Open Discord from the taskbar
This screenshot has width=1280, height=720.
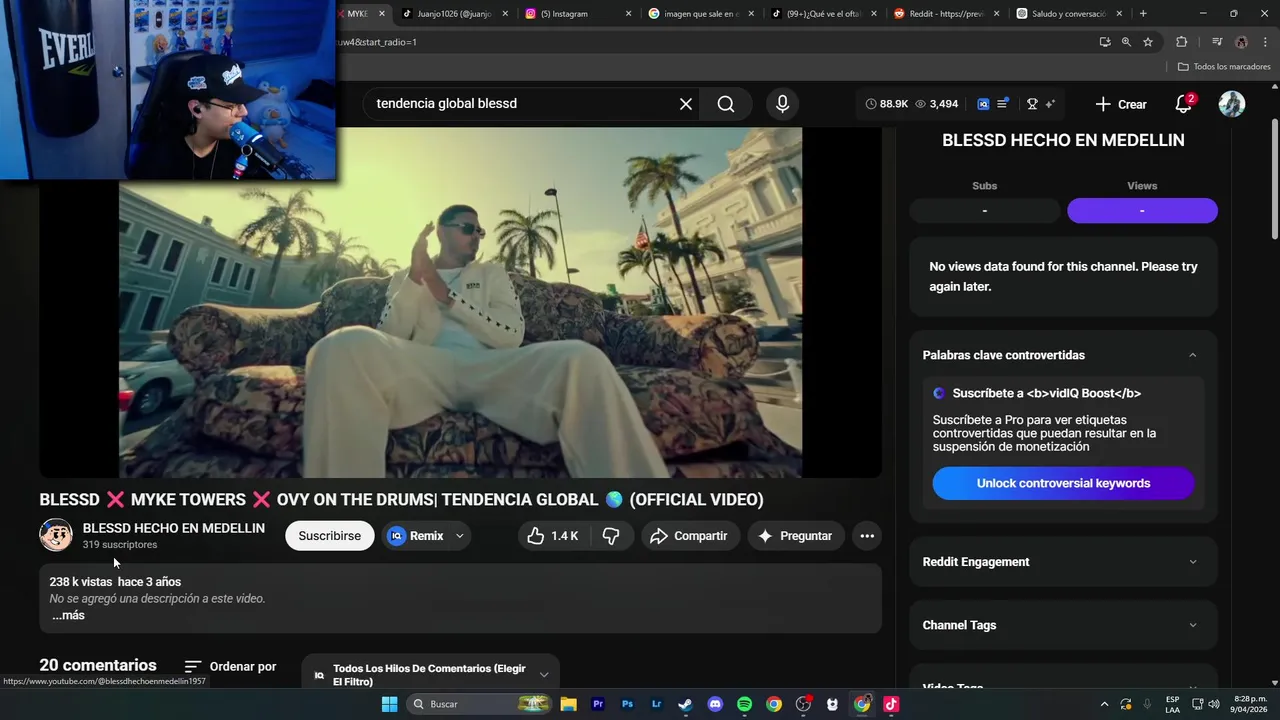tap(715, 704)
